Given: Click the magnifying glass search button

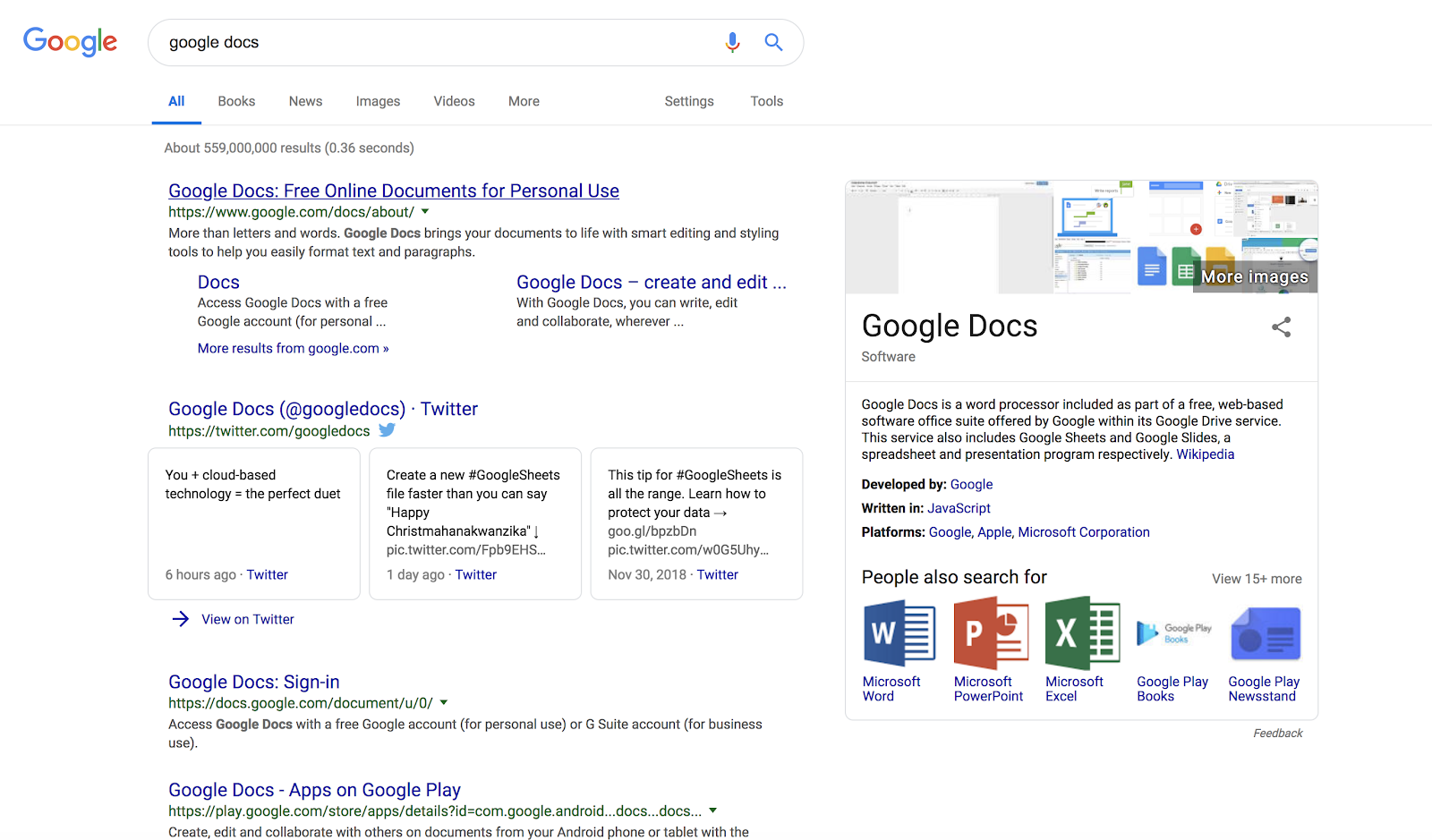Looking at the screenshot, I should tap(773, 42).
